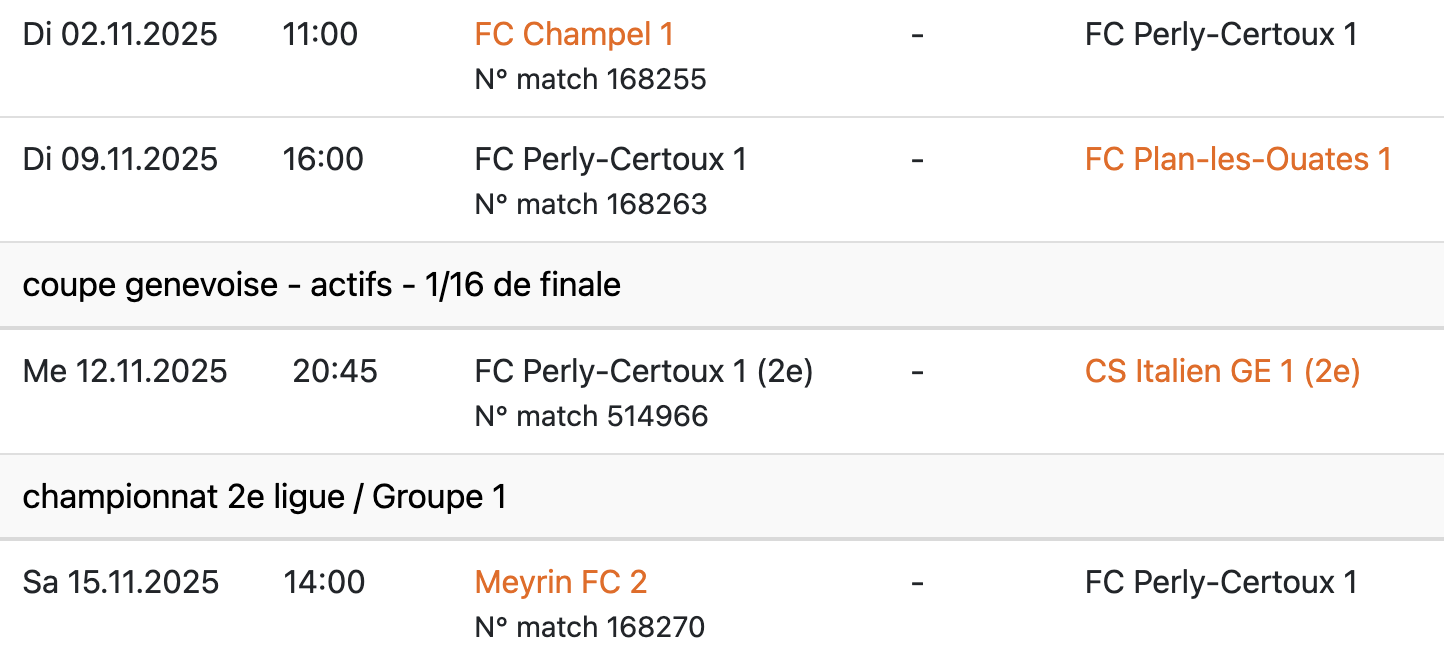The image size is (1444, 658).
Task: Select match number 514966
Action: (591, 416)
